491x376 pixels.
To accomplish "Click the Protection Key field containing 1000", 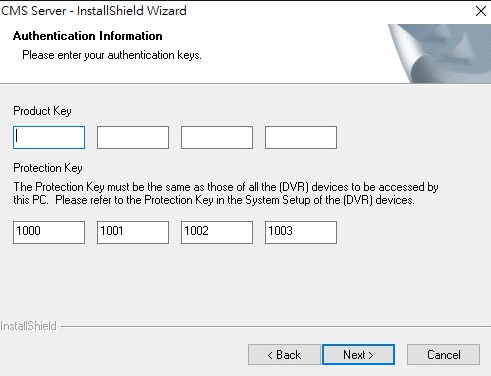I will pos(49,232).
